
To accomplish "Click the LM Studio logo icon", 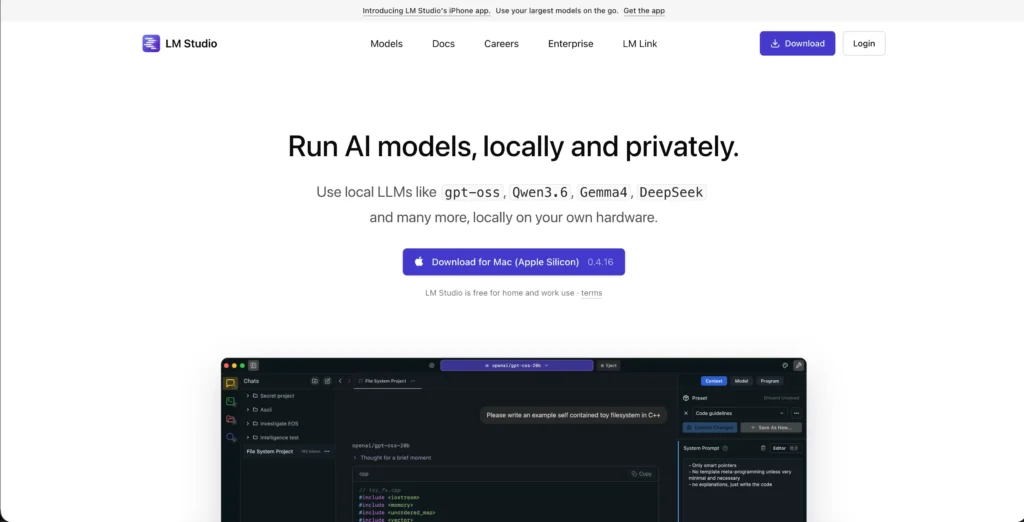I will point(151,44).
